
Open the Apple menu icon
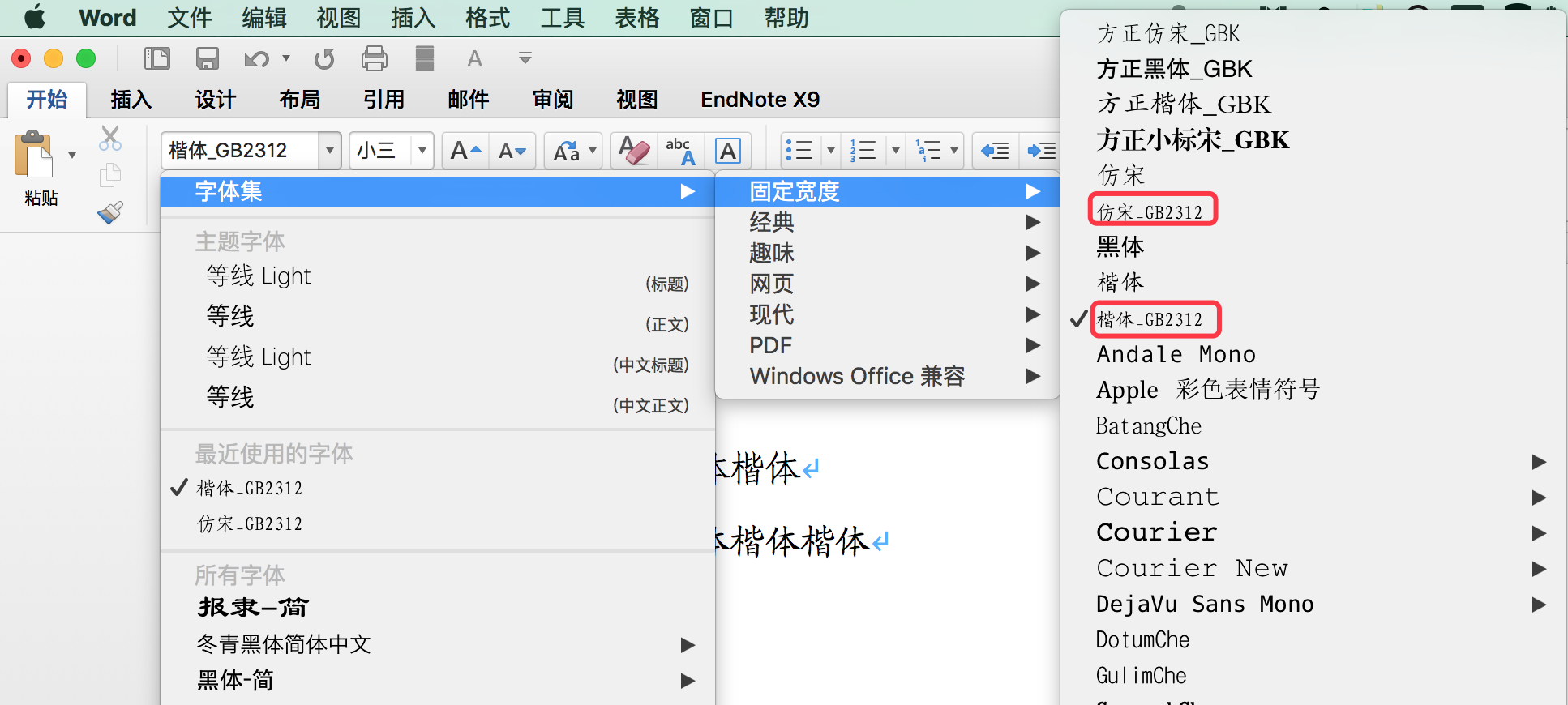[x=35, y=17]
